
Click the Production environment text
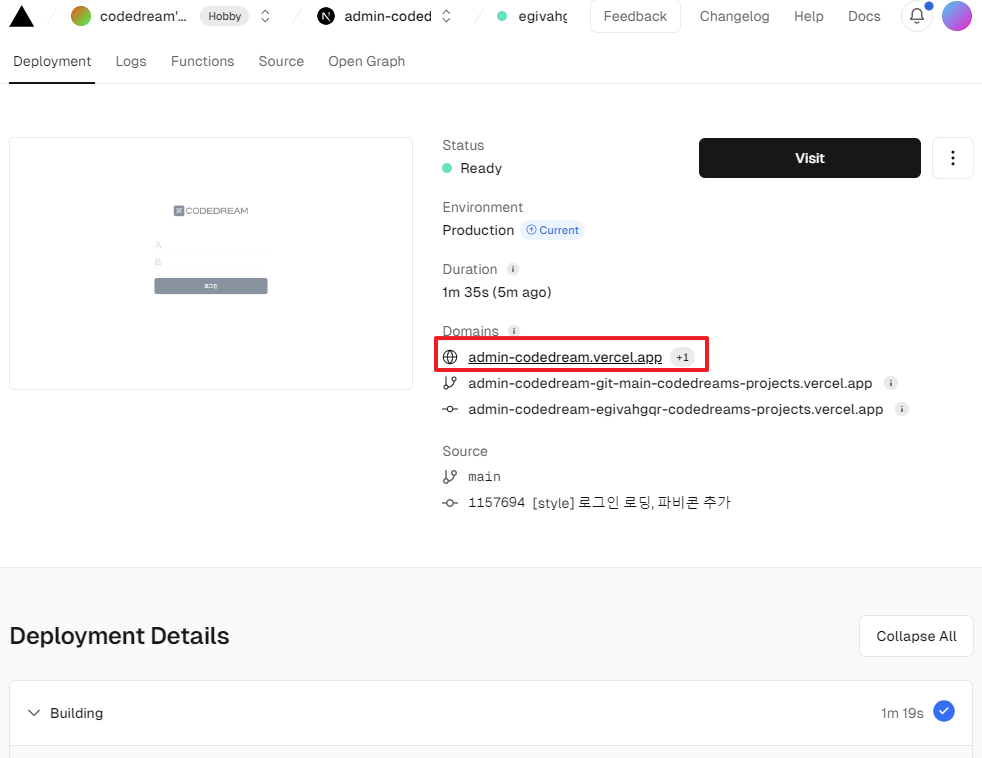478,230
